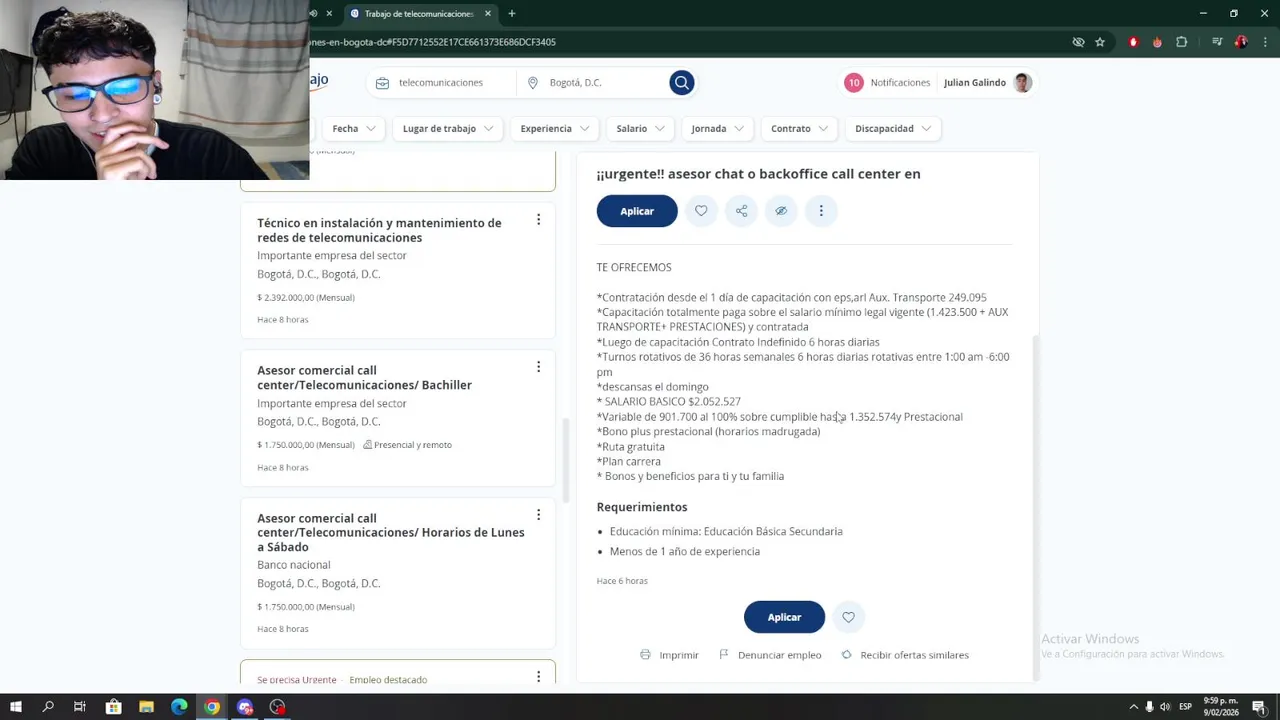The width and height of the screenshot is (1280, 720).
Task: Hide this job offer with crossed-eye icon
Action: pyautogui.click(x=781, y=211)
